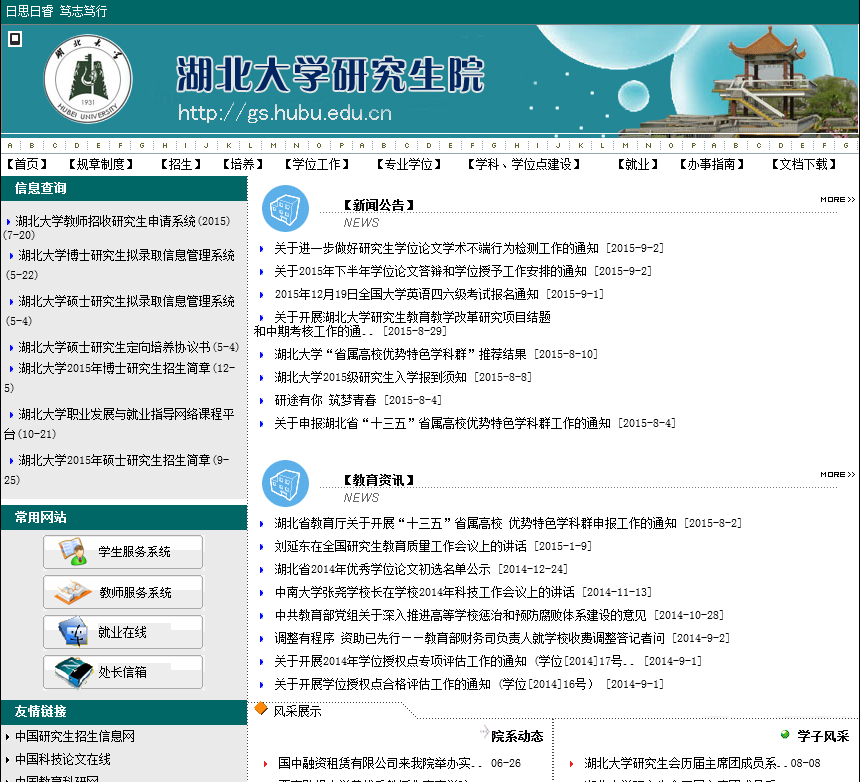The height and width of the screenshot is (782, 860).
Task: Open the 学科、学位点建设 menu item
Action: [524, 164]
